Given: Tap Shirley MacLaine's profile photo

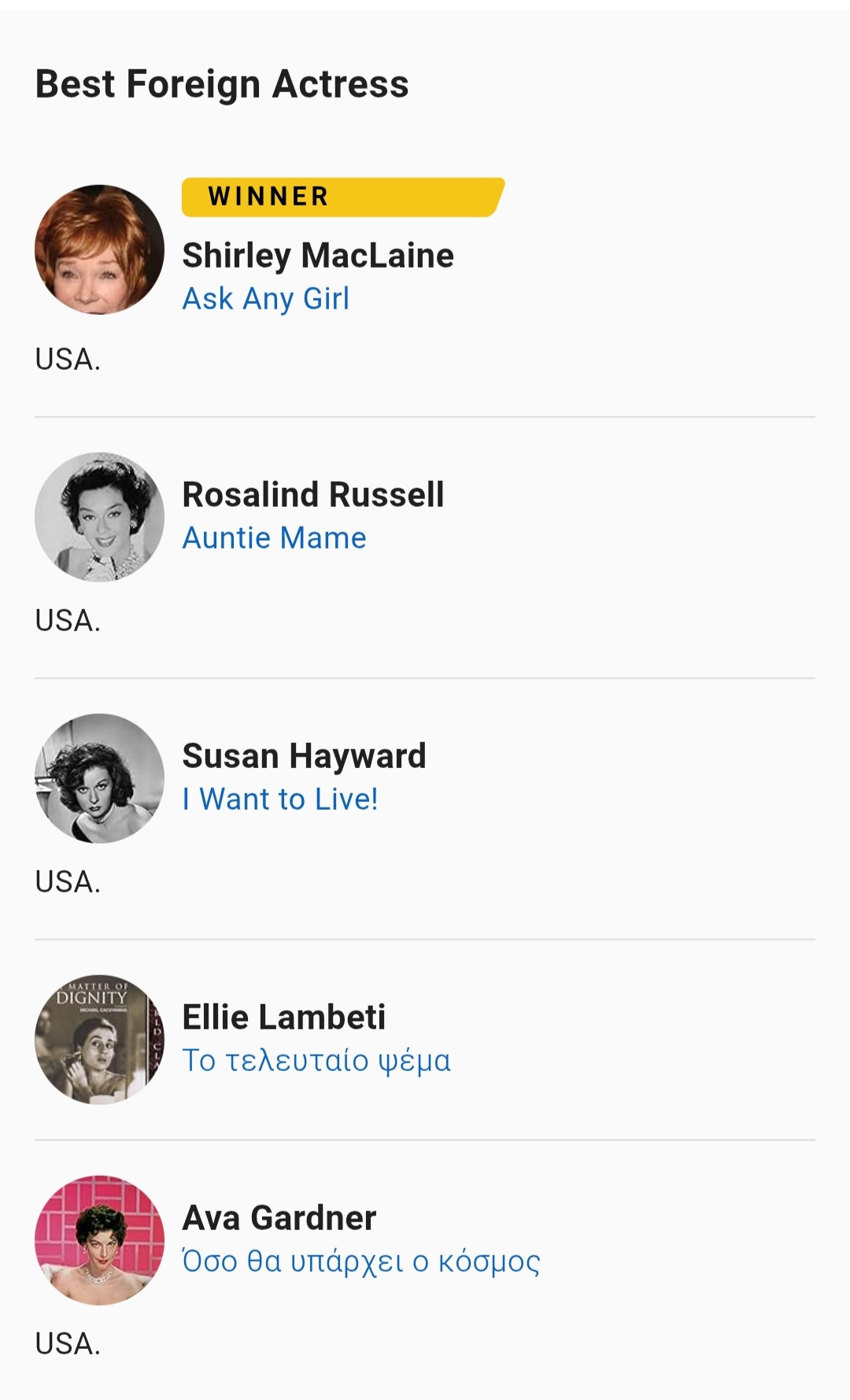Looking at the screenshot, I should click(x=99, y=249).
